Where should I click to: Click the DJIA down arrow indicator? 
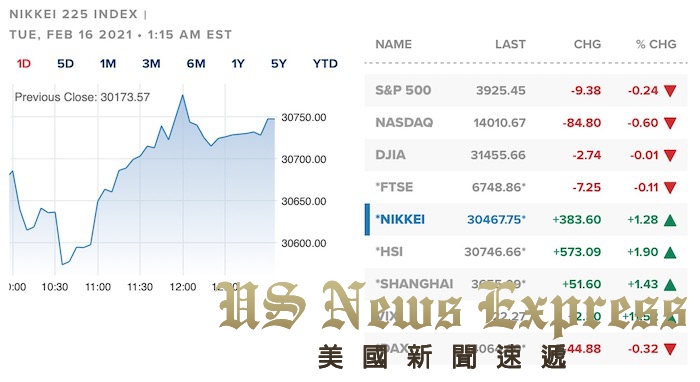pos(670,155)
